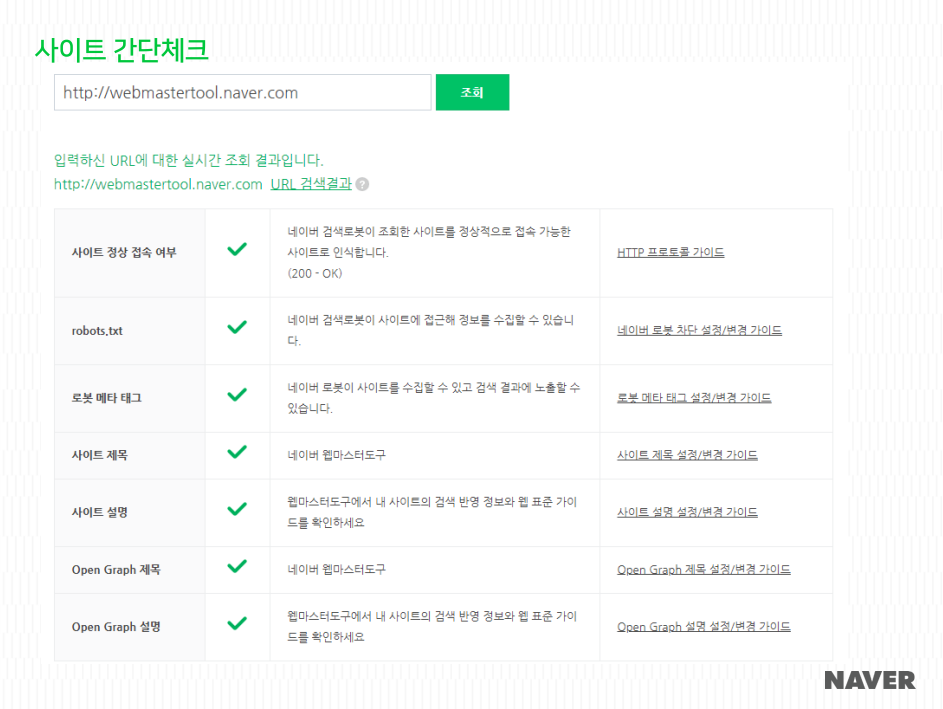Select the Open Graph 제목 label
The image size is (943, 709).
click(116, 569)
